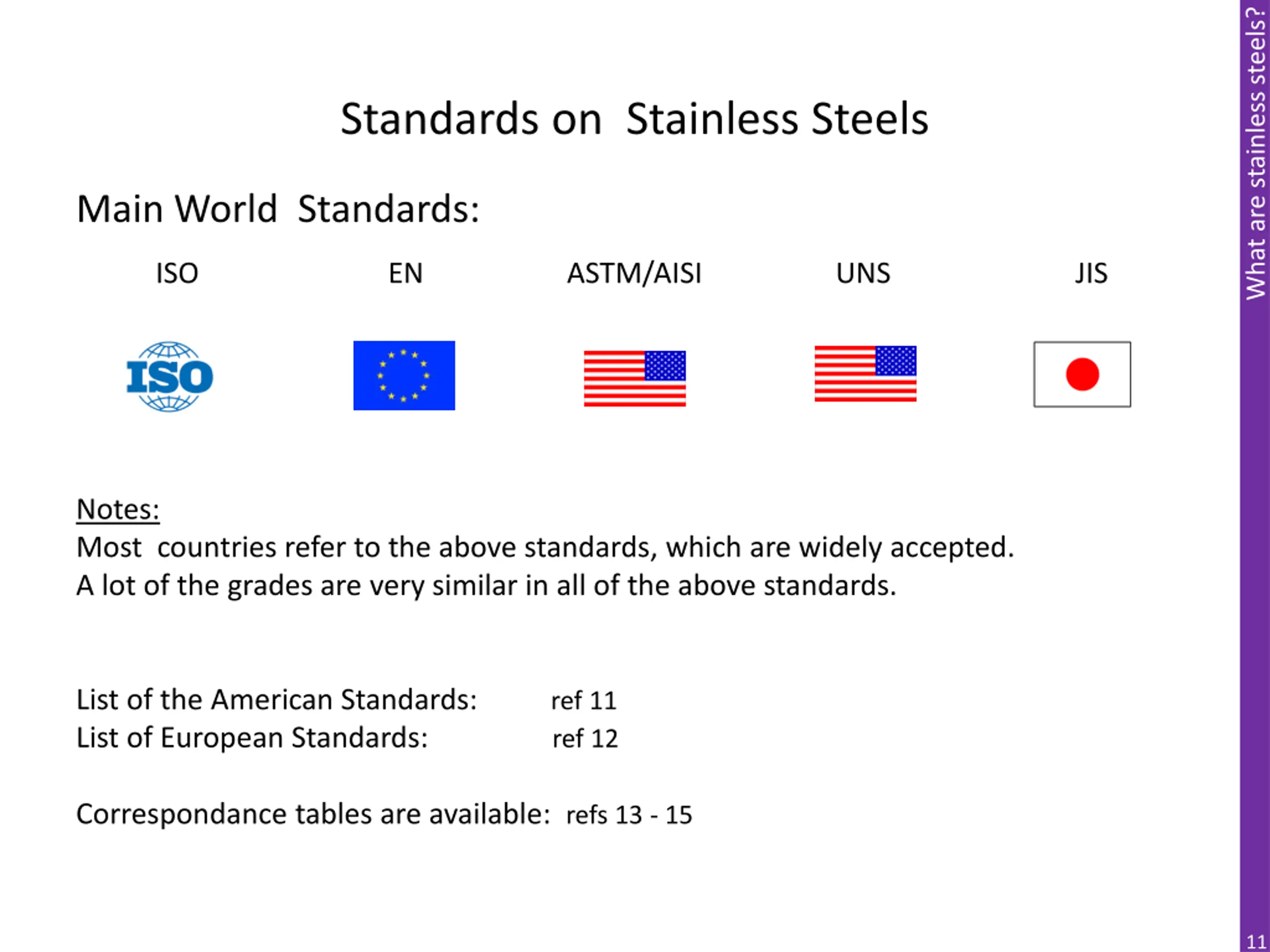Select the ASTM/AISI heading text
The height and width of the screenshot is (952, 1270).
635,273
